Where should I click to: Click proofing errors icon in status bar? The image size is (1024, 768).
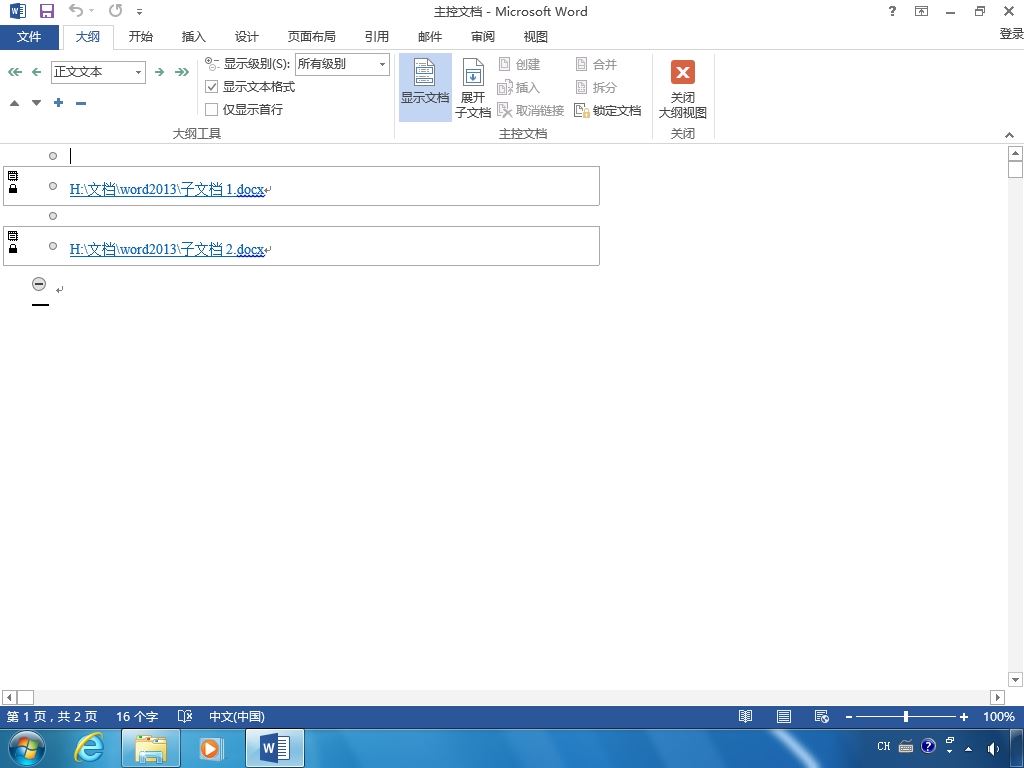pyautogui.click(x=185, y=716)
